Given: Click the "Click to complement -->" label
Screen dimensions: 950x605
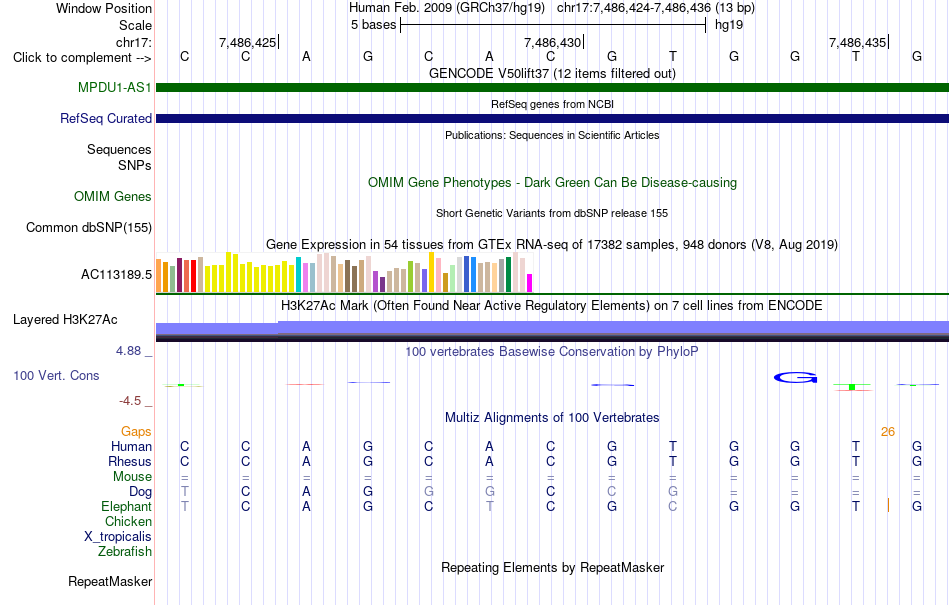Looking at the screenshot, I should pyautogui.click(x=82, y=58).
